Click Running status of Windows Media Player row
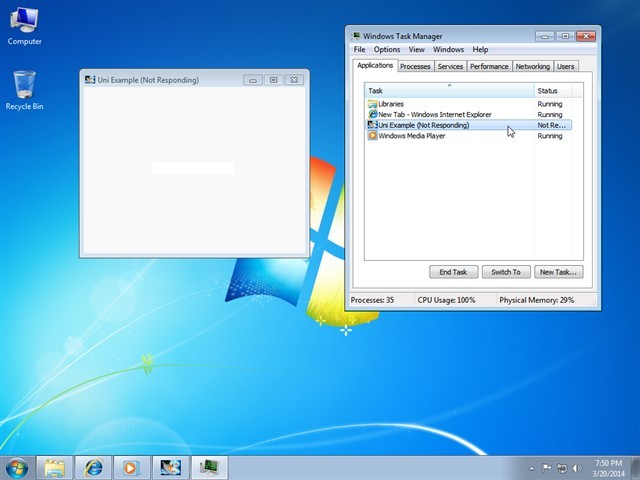 [x=550, y=136]
